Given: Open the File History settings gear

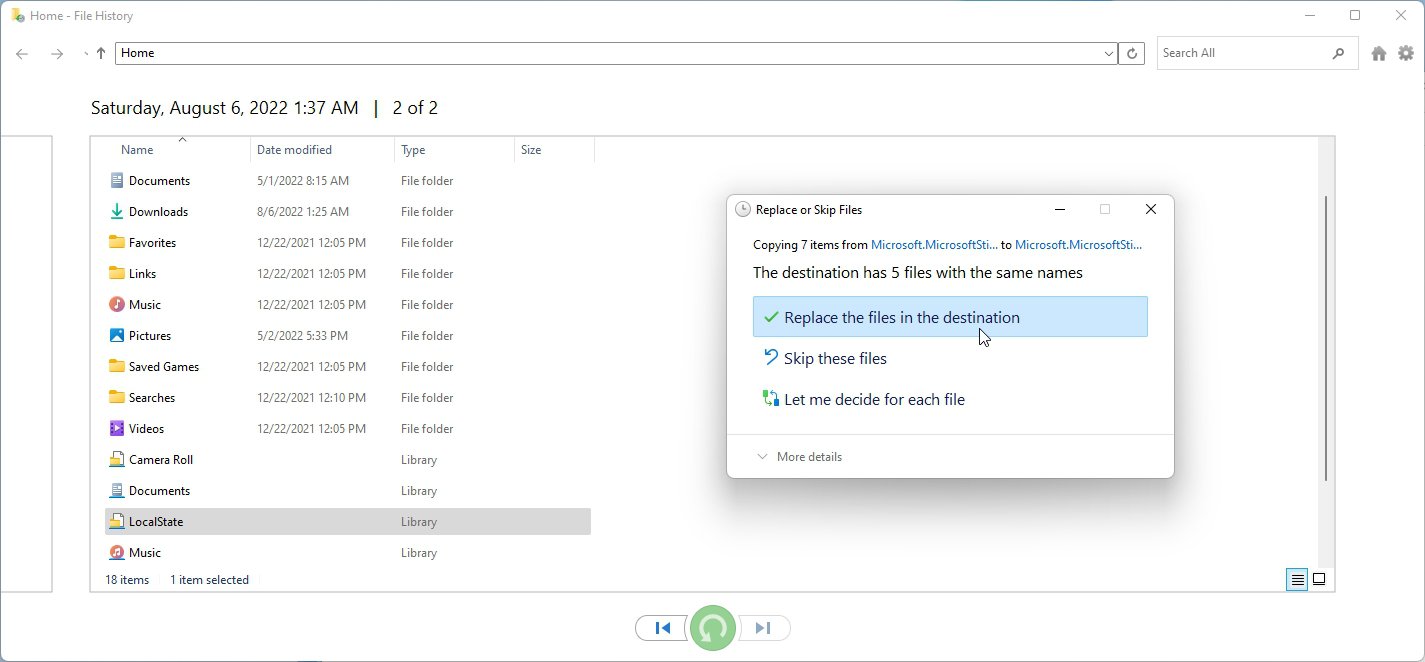Looking at the screenshot, I should click(x=1406, y=53).
